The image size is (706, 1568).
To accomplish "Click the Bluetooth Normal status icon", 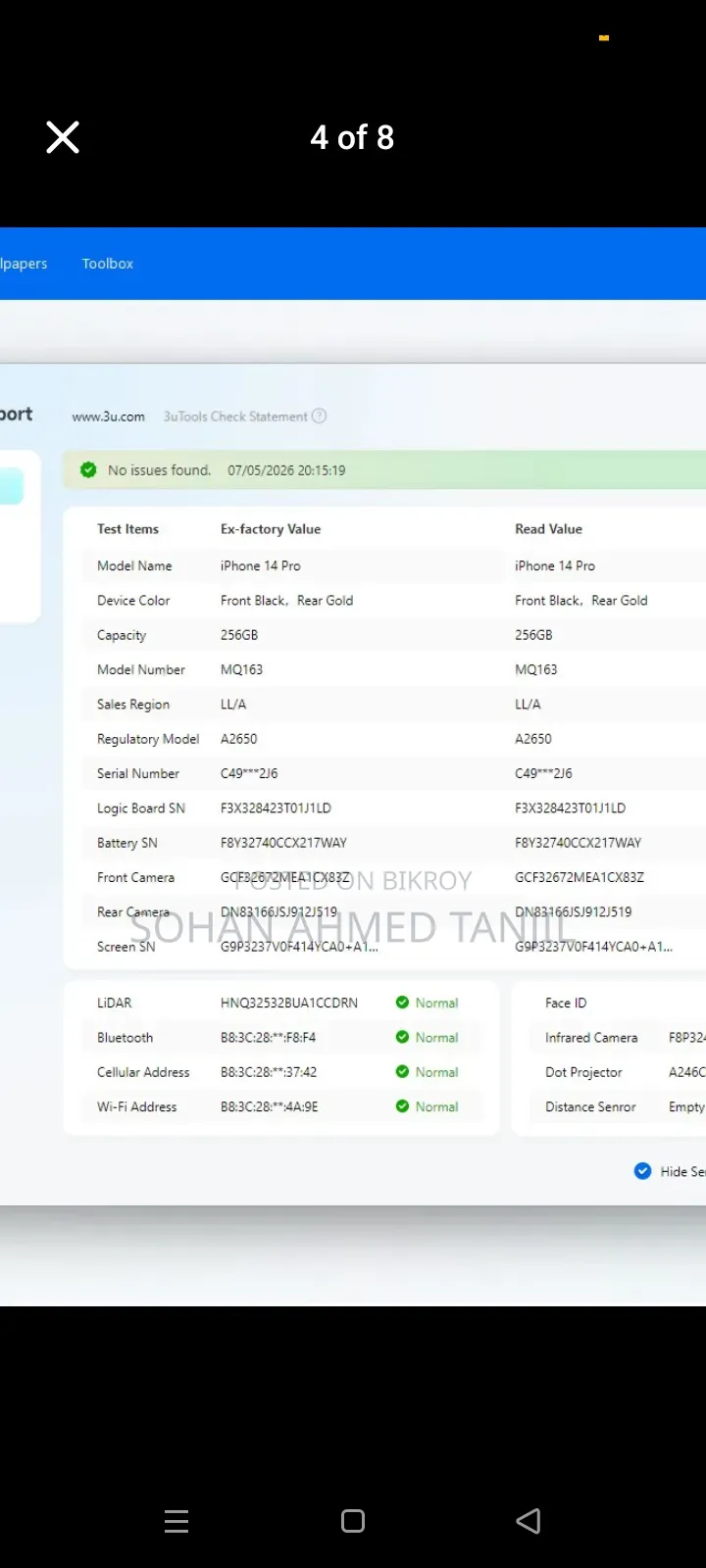I will pos(402,1037).
